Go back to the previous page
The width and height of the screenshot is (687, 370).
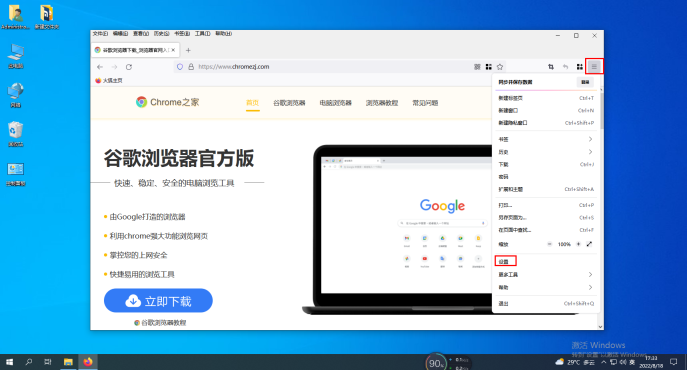(100, 67)
